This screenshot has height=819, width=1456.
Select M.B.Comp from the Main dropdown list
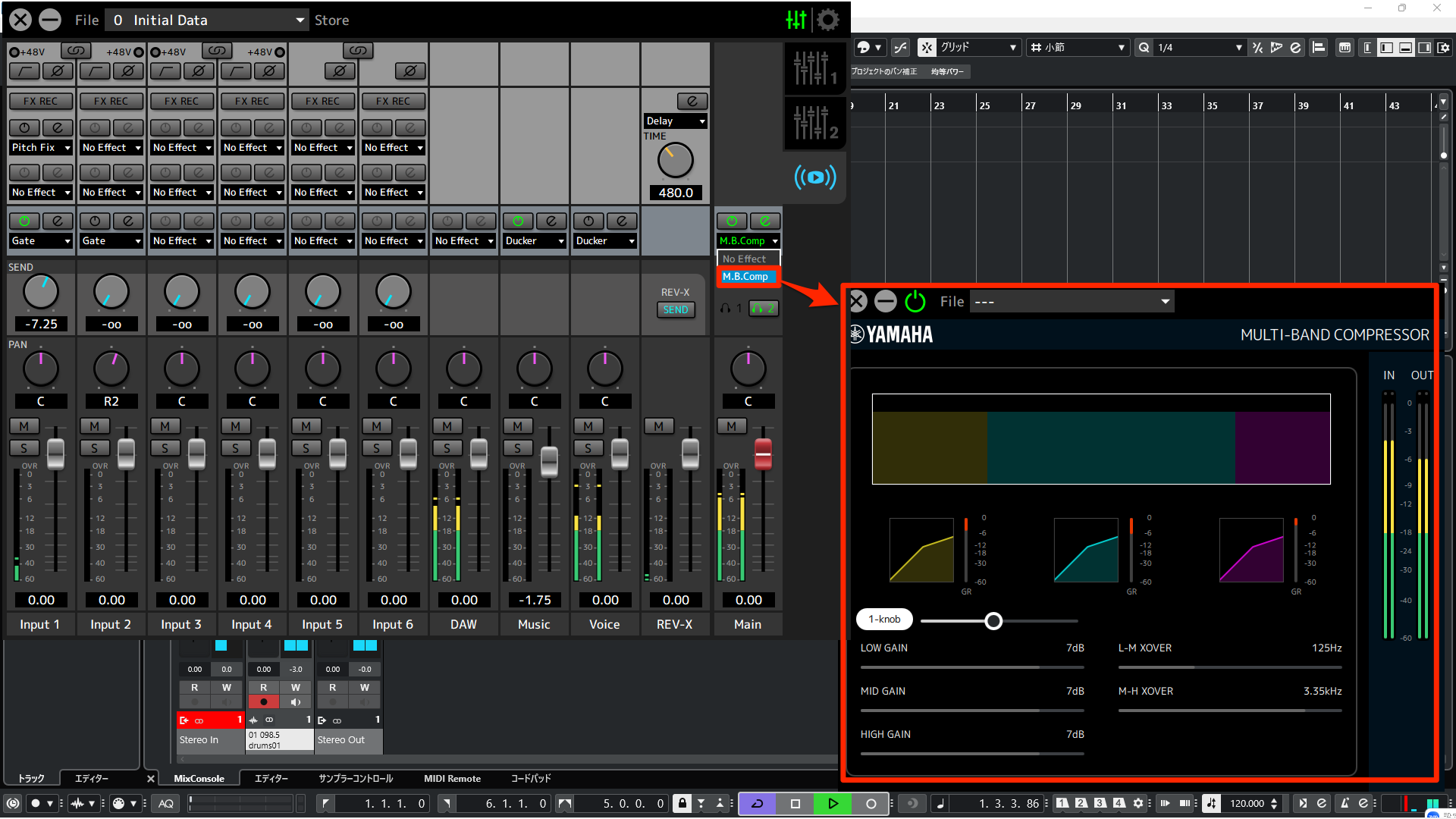[x=748, y=277]
